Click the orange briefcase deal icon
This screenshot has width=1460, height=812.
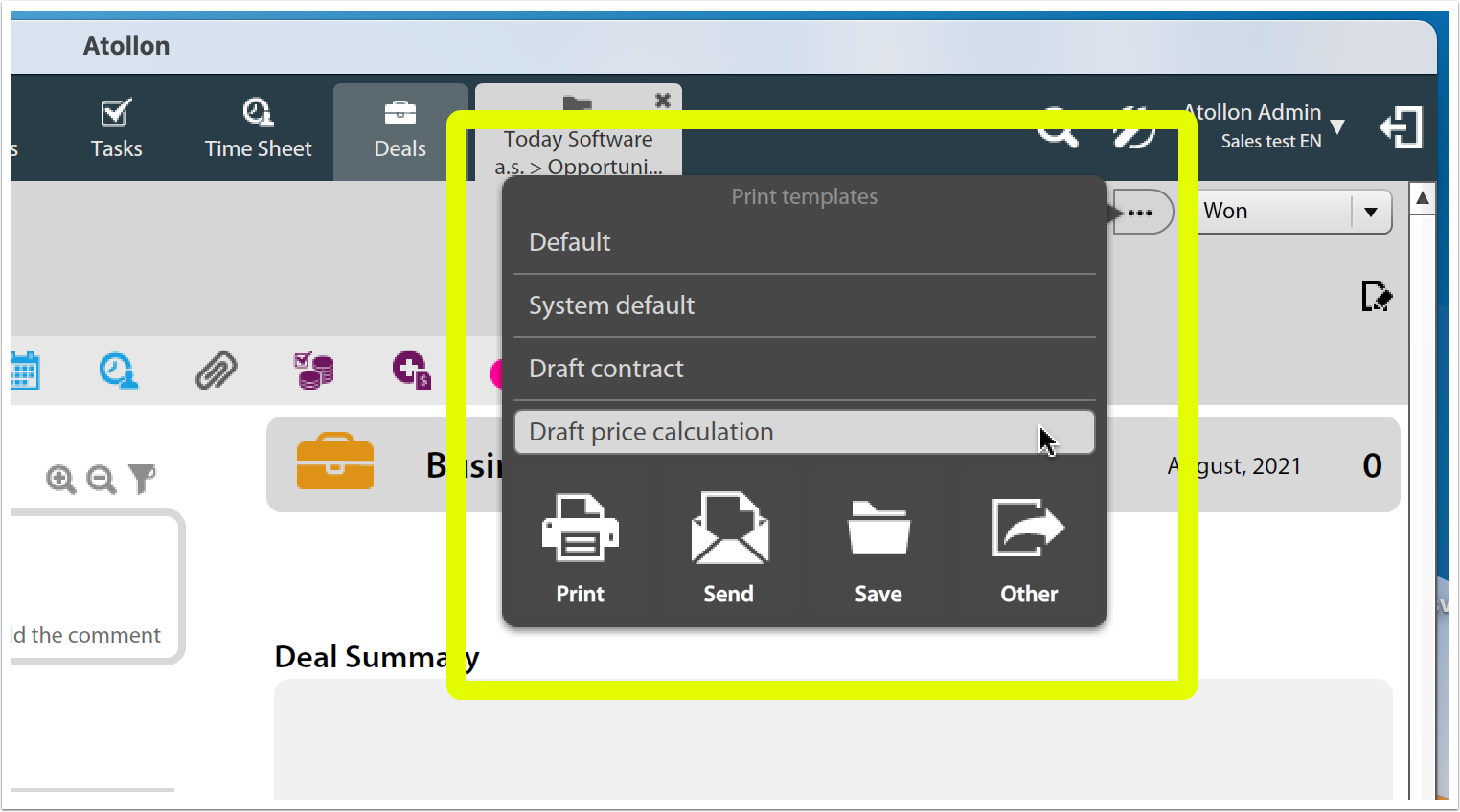click(335, 462)
